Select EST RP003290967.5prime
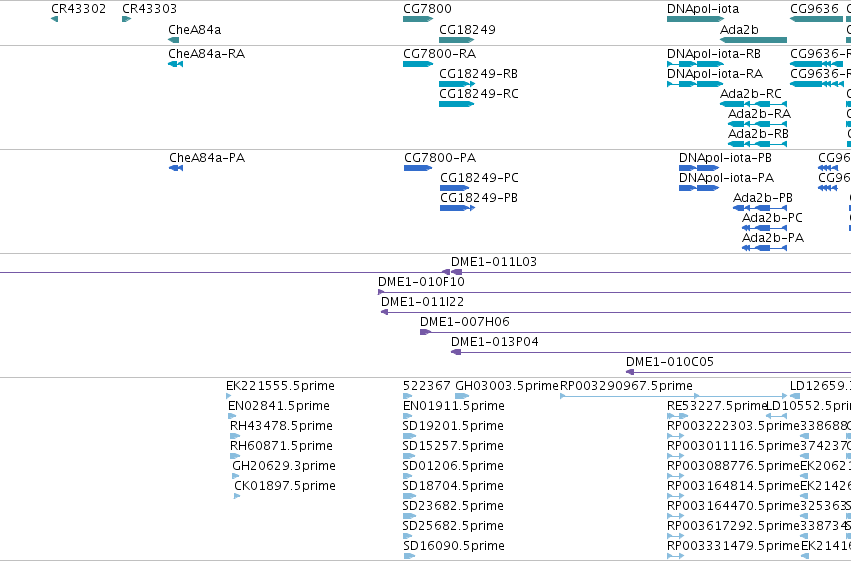 click(x=673, y=396)
